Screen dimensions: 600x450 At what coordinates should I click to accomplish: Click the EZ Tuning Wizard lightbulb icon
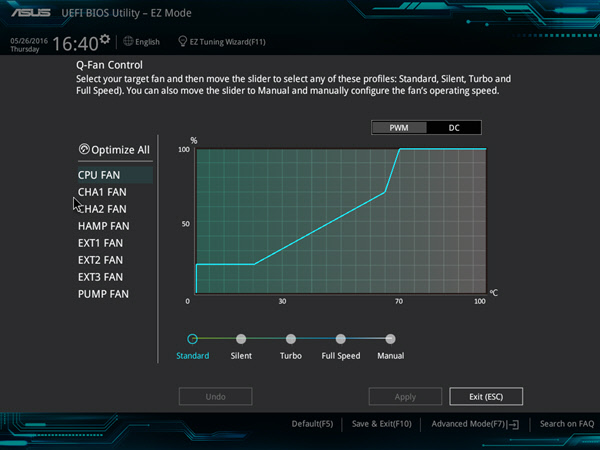click(x=183, y=41)
